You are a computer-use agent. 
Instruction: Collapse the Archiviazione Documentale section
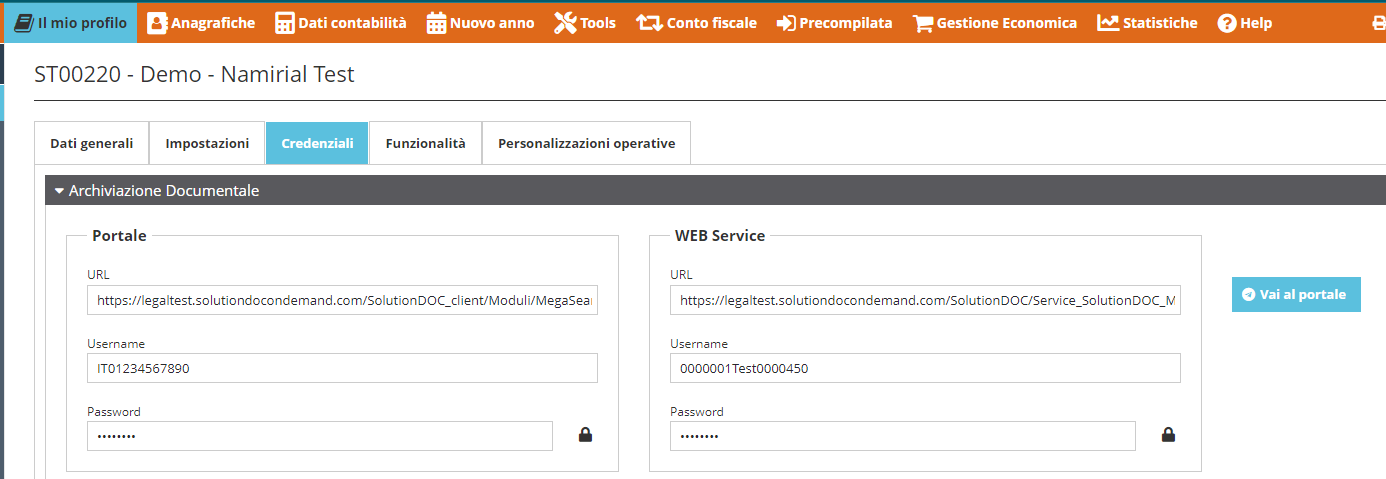(60, 191)
